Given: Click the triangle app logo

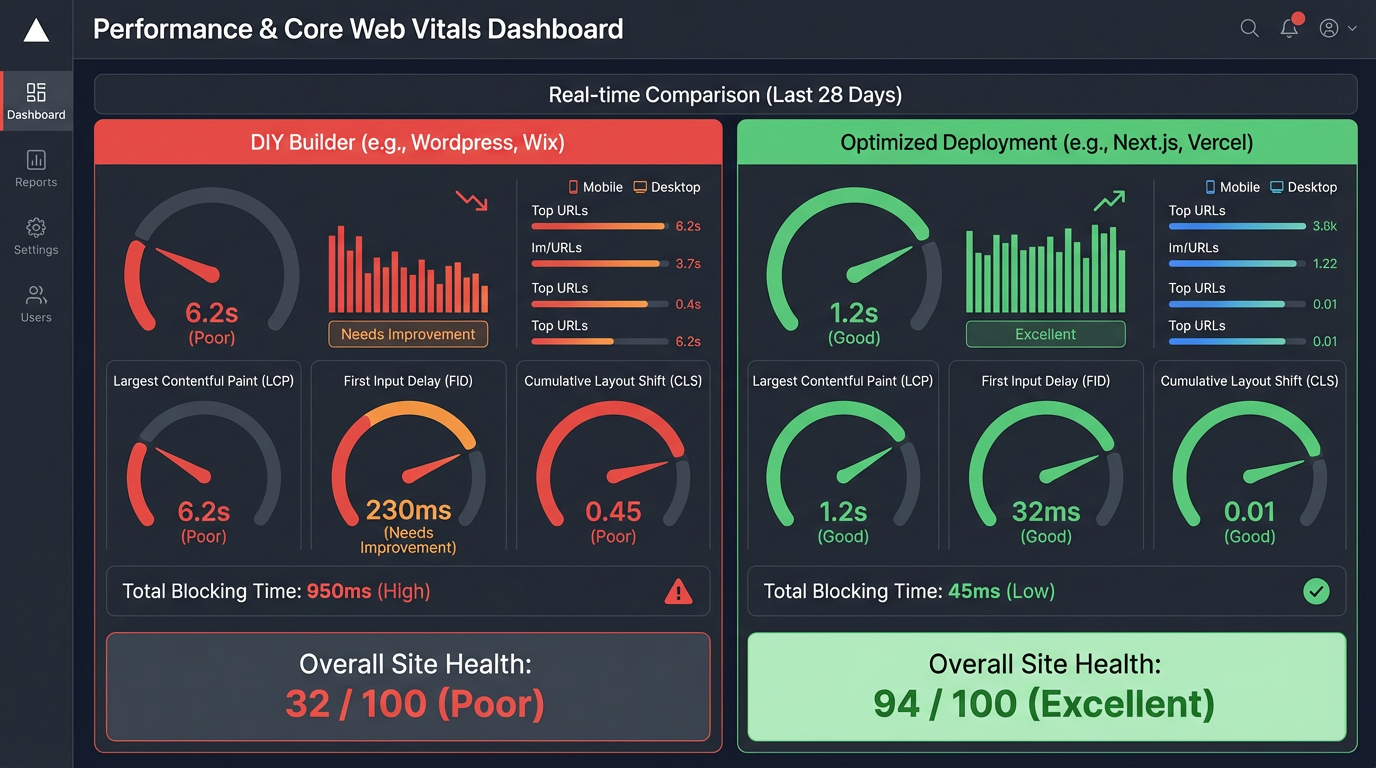Looking at the screenshot, I should pos(36,29).
